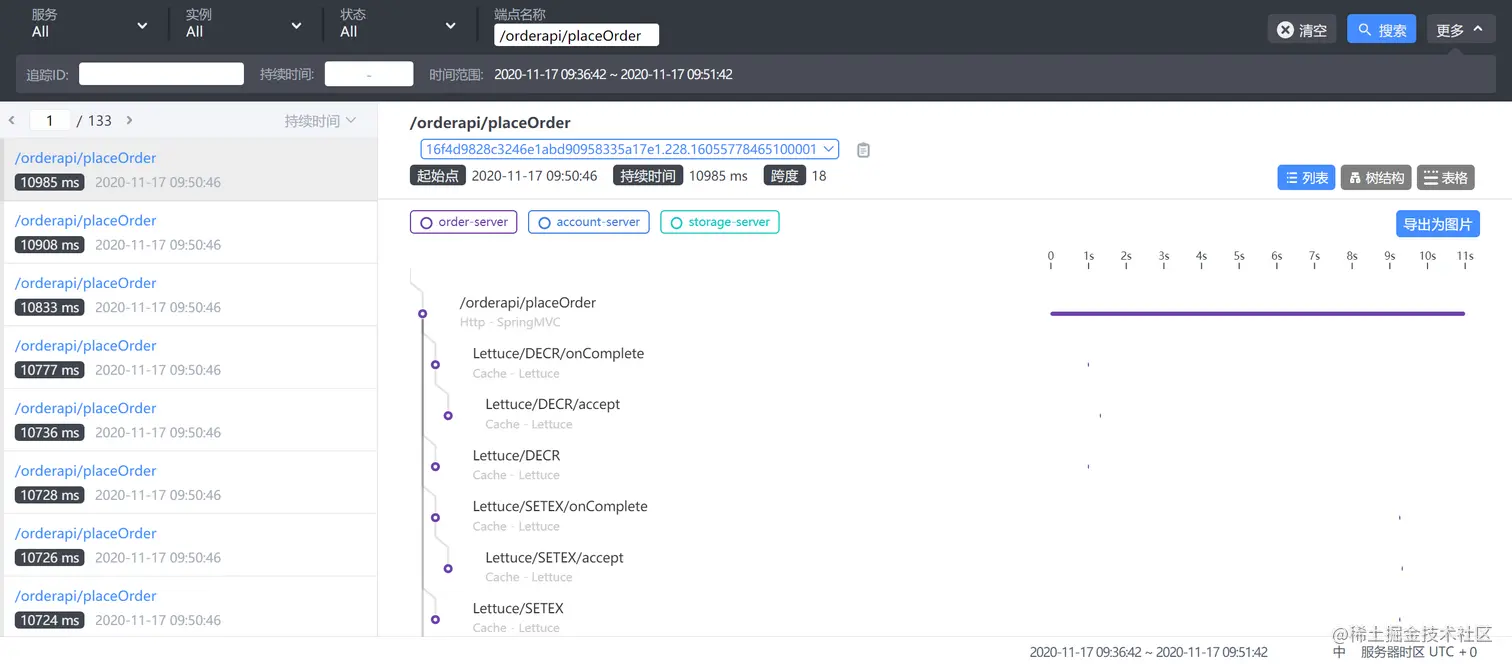Open the 服务 service dropdown

(90, 24)
